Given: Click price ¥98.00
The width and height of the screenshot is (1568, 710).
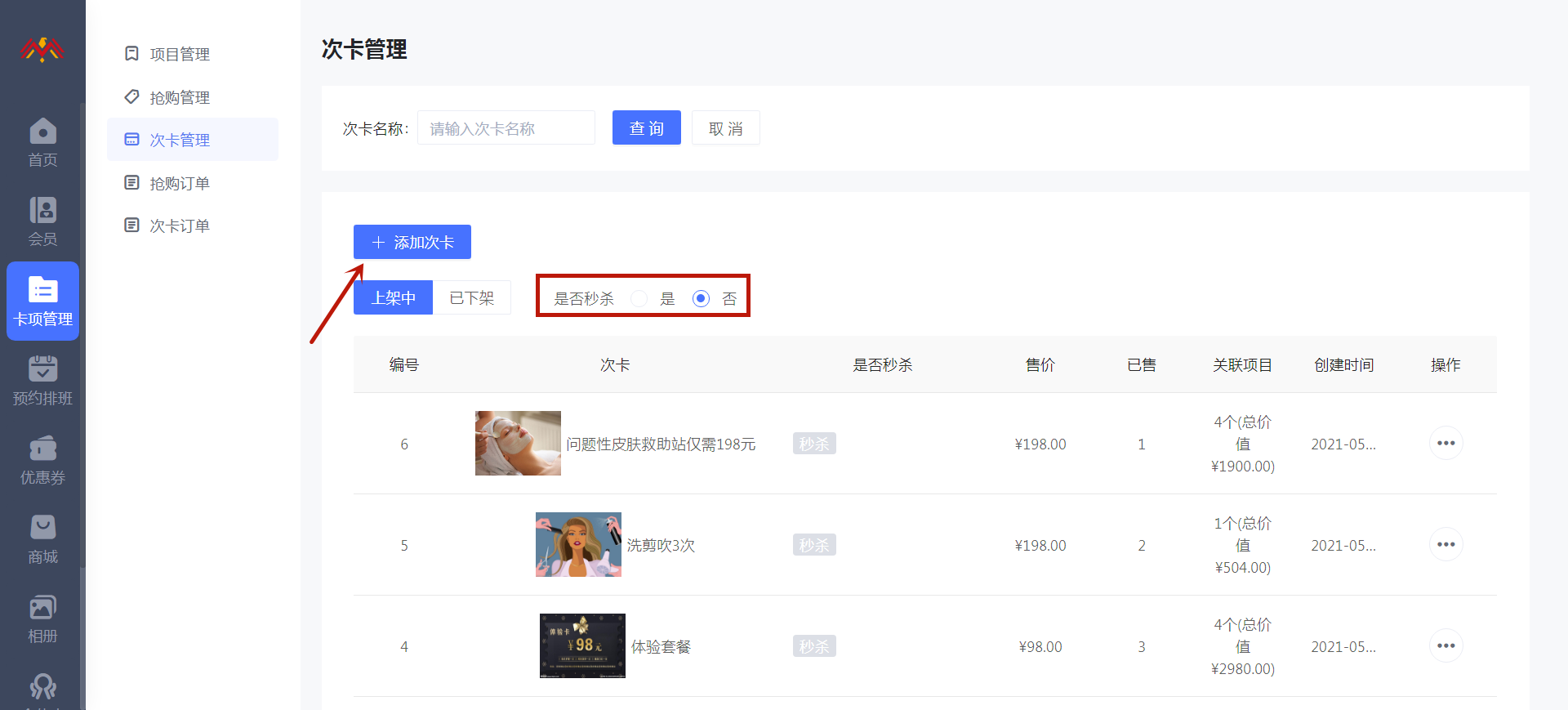Looking at the screenshot, I should pyautogui.click(x=1040, y=646).
